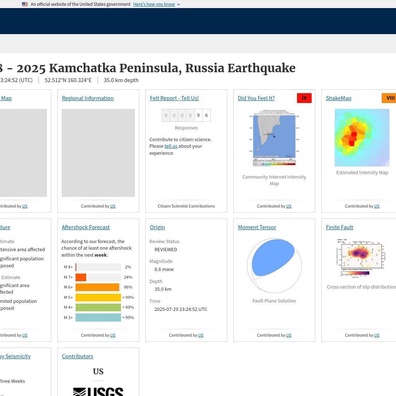Click the US link under Aftershock Forecast

point(113,335)
